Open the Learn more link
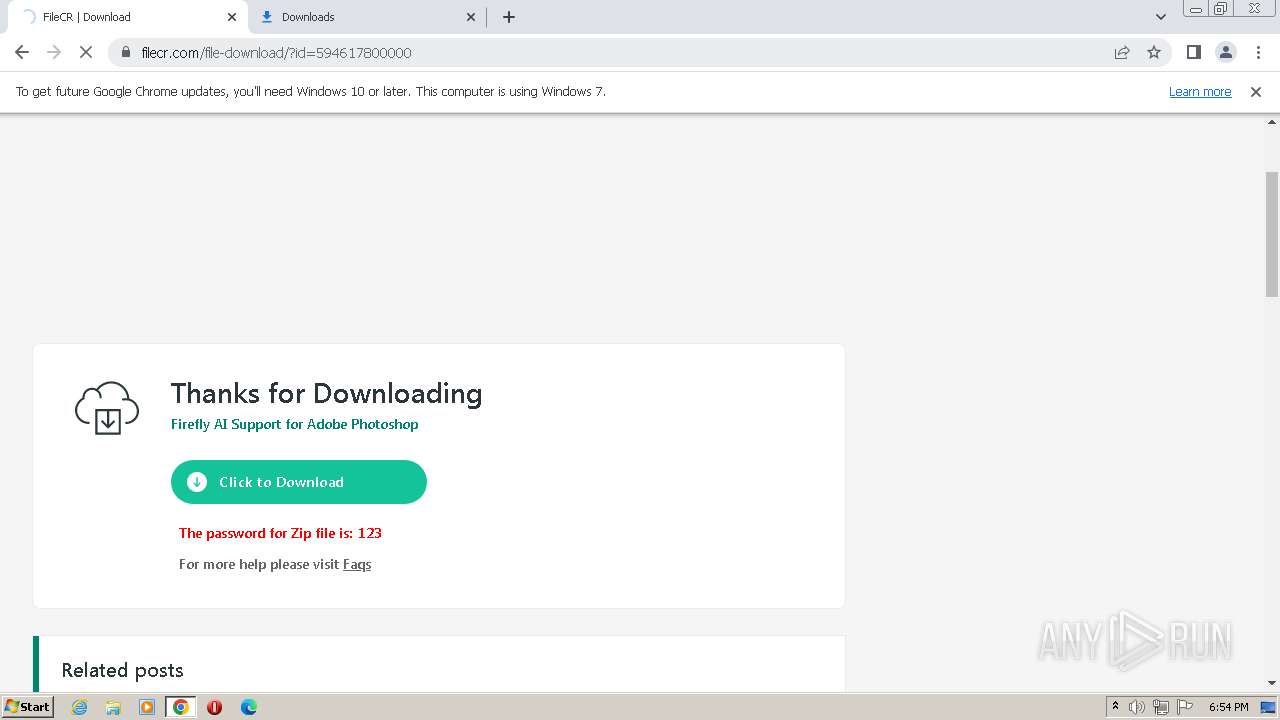The width and height of the screenshot is (1280, 720). click(x=1200, y=91)
